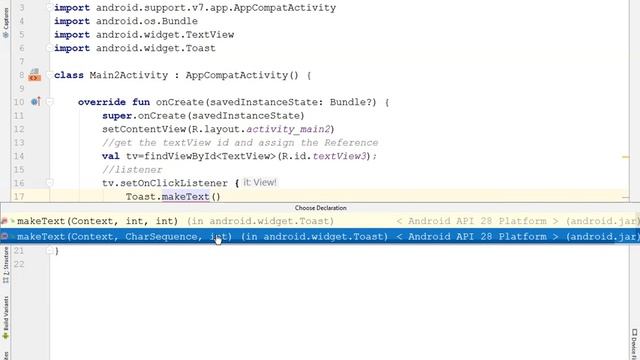The height and width of the screenshot is (360, 640).
Task: Click line number 14 in the gutter
Action: tap(19, 156)
